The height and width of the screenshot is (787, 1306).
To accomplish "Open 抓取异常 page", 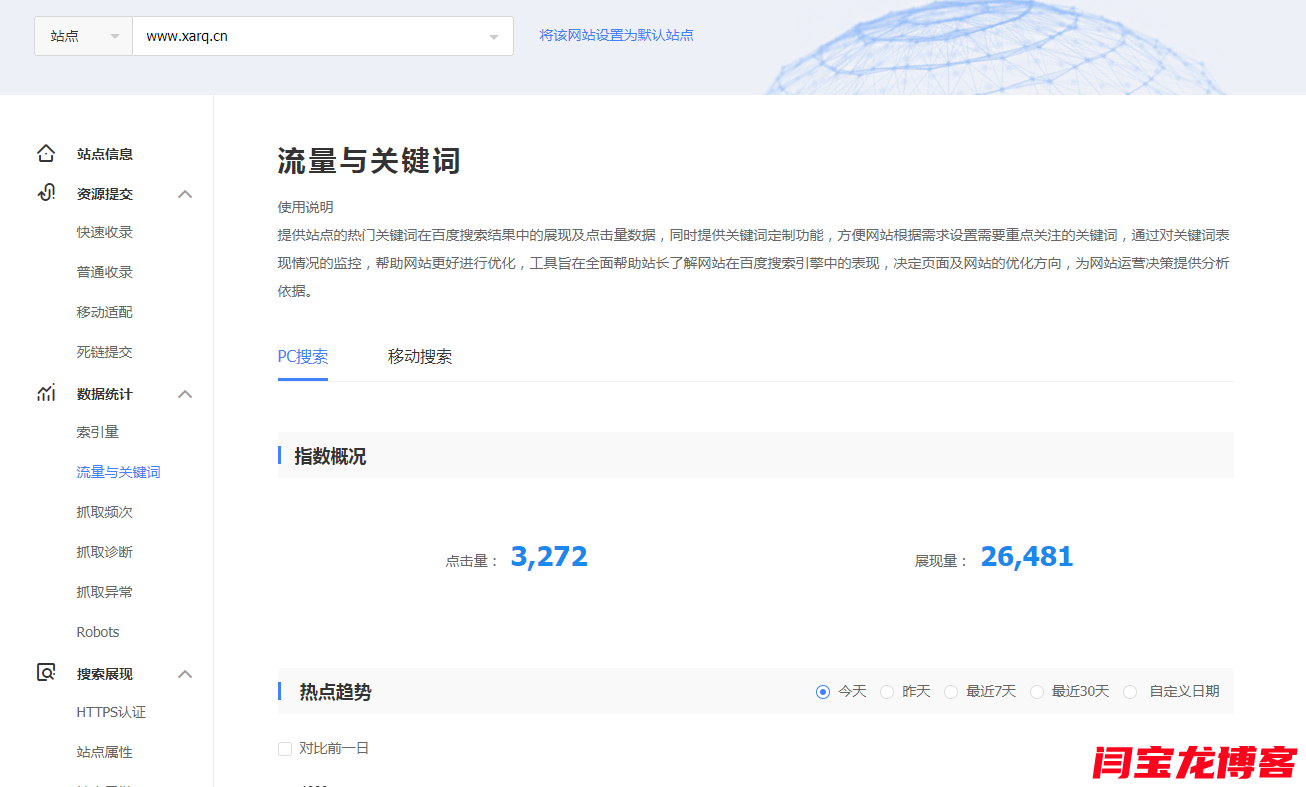I will pyautogui.click(x=105, y=592).
